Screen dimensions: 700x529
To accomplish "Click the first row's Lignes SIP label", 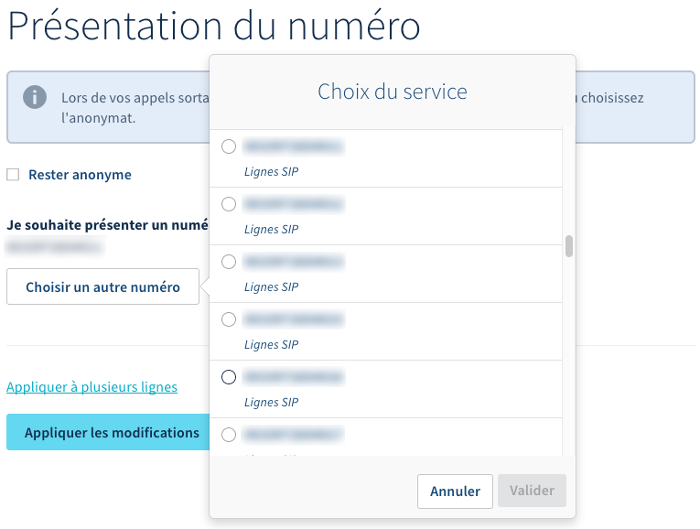I will [x=271, y=172].
